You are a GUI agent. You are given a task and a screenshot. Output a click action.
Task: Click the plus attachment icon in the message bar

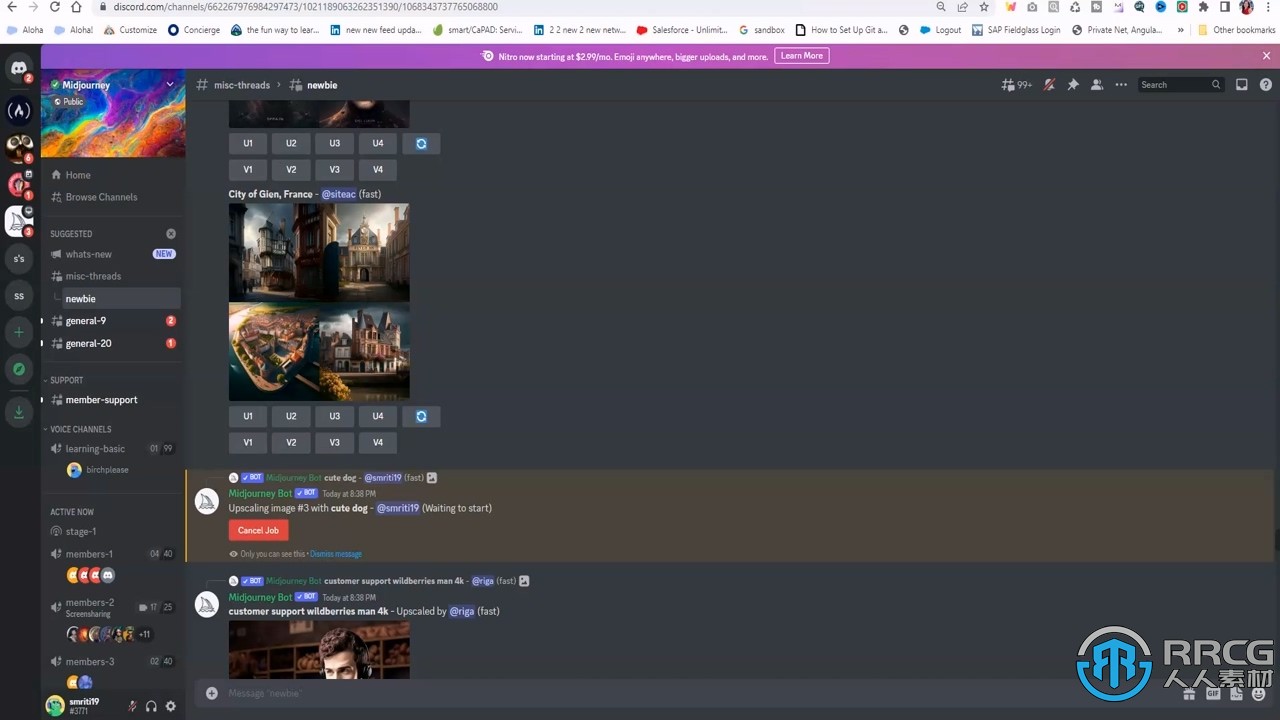(212, 693)
